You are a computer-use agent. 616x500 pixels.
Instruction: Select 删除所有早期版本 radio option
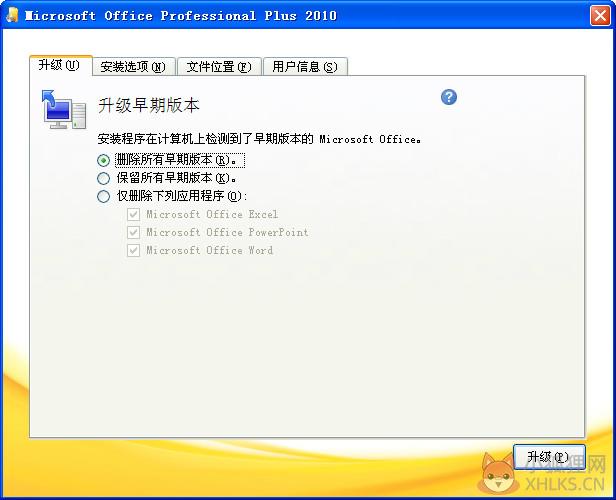[103, 160]
